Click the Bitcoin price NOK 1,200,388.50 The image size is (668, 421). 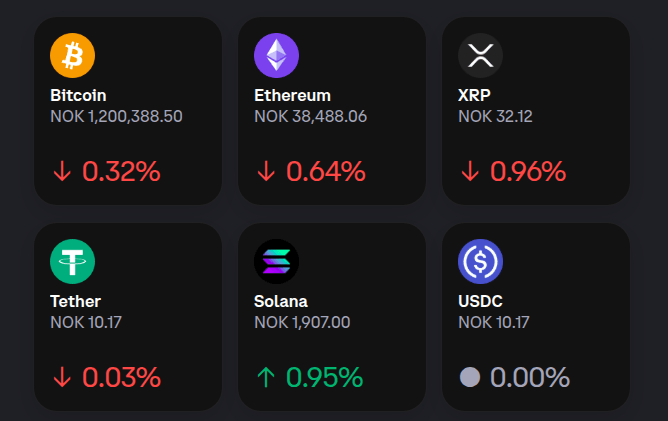coord(116,116)
